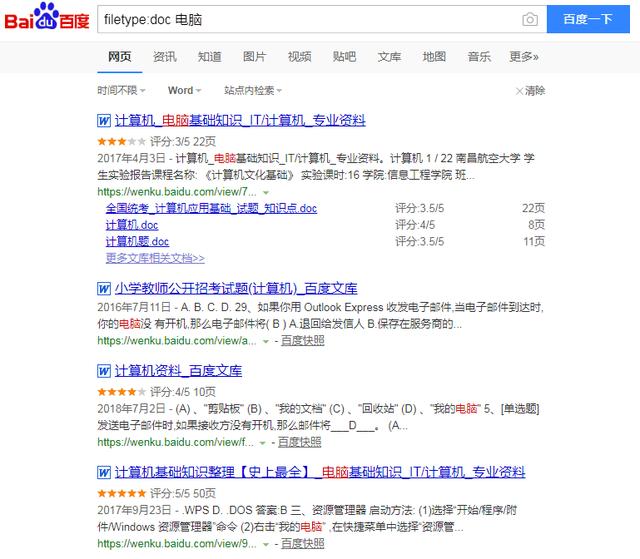Image resolution: width=640 pixels, height=559 pixels.
Task: Expand arrow next to wenku.baidu.com/view/7 URL
Action: [266, 193]
